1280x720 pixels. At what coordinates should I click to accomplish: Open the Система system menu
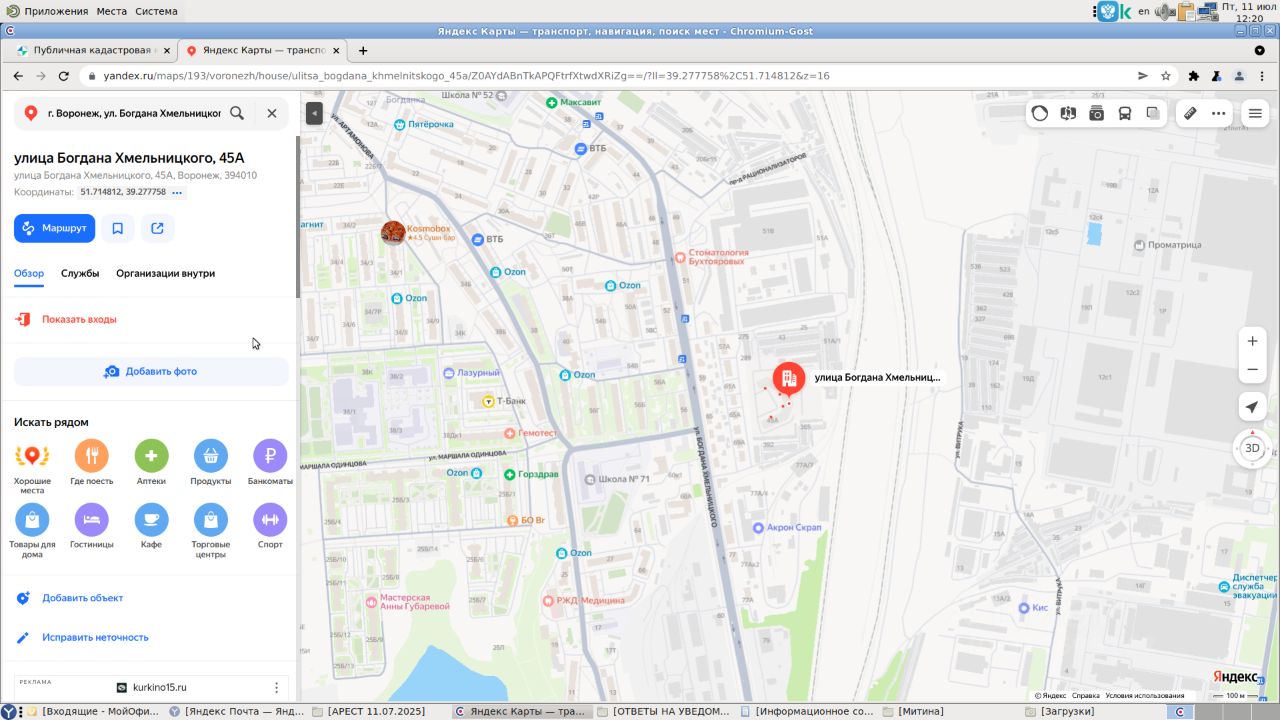[x=156, y=11]
